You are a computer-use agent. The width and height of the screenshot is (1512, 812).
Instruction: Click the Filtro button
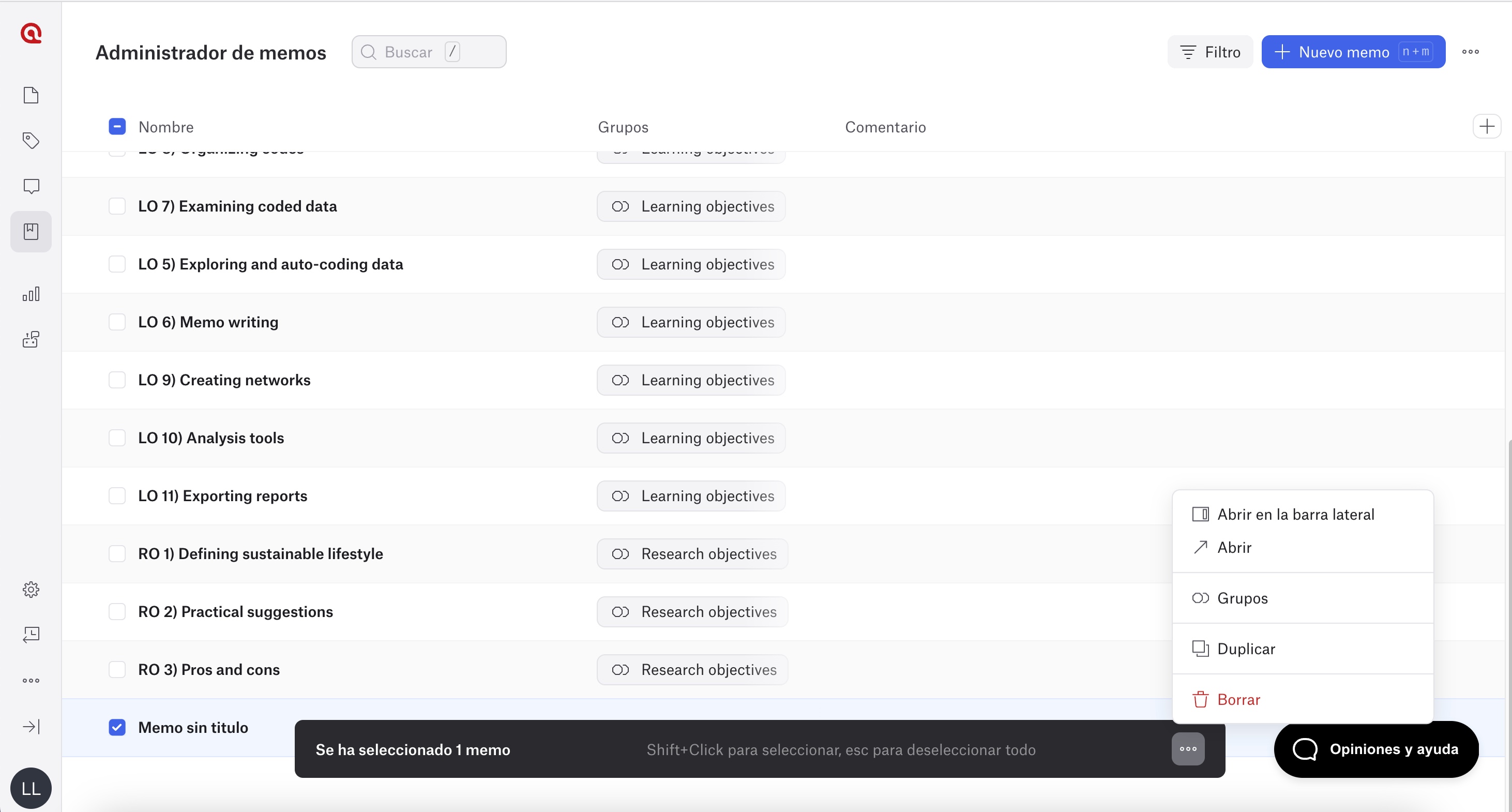[1209, 52]
